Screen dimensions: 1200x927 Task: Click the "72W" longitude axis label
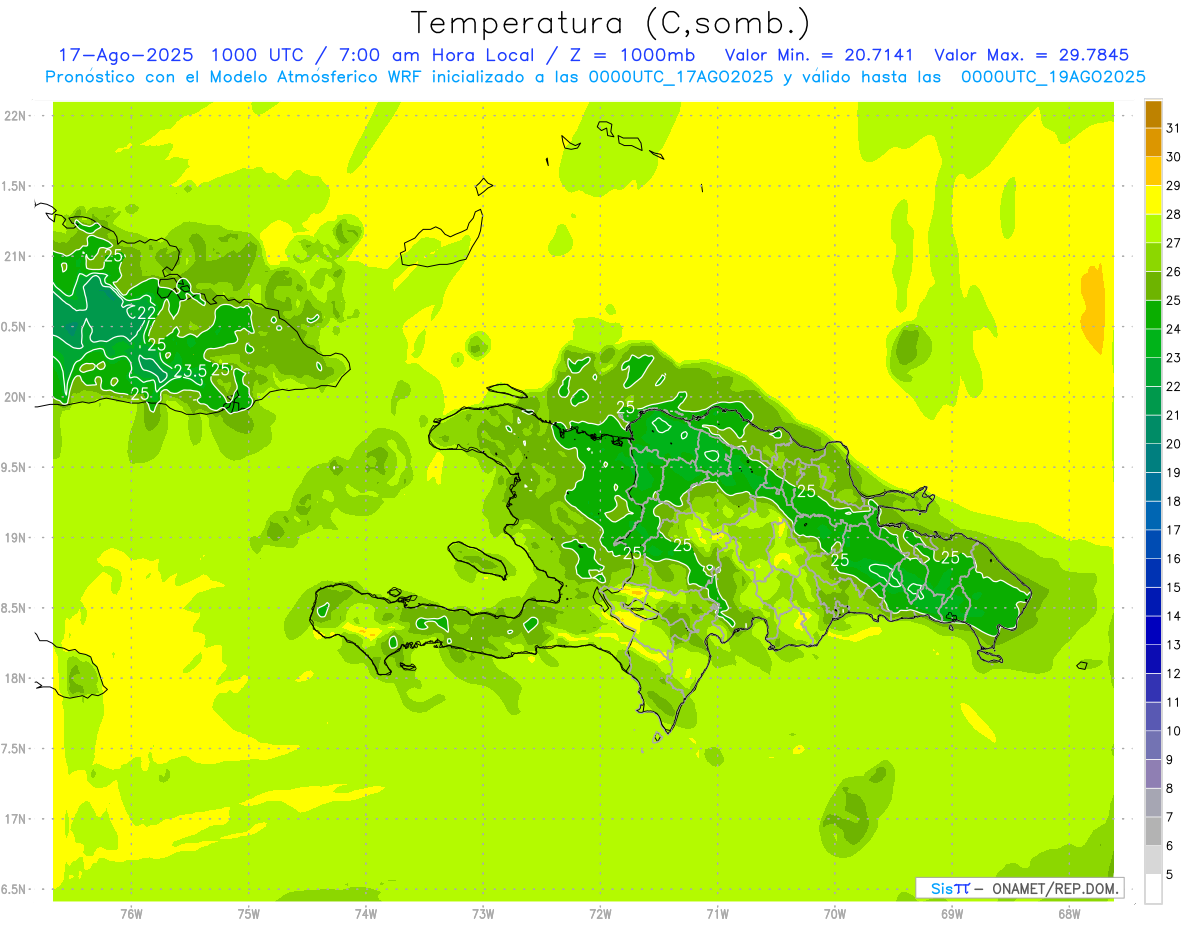(x=600, y=913)
